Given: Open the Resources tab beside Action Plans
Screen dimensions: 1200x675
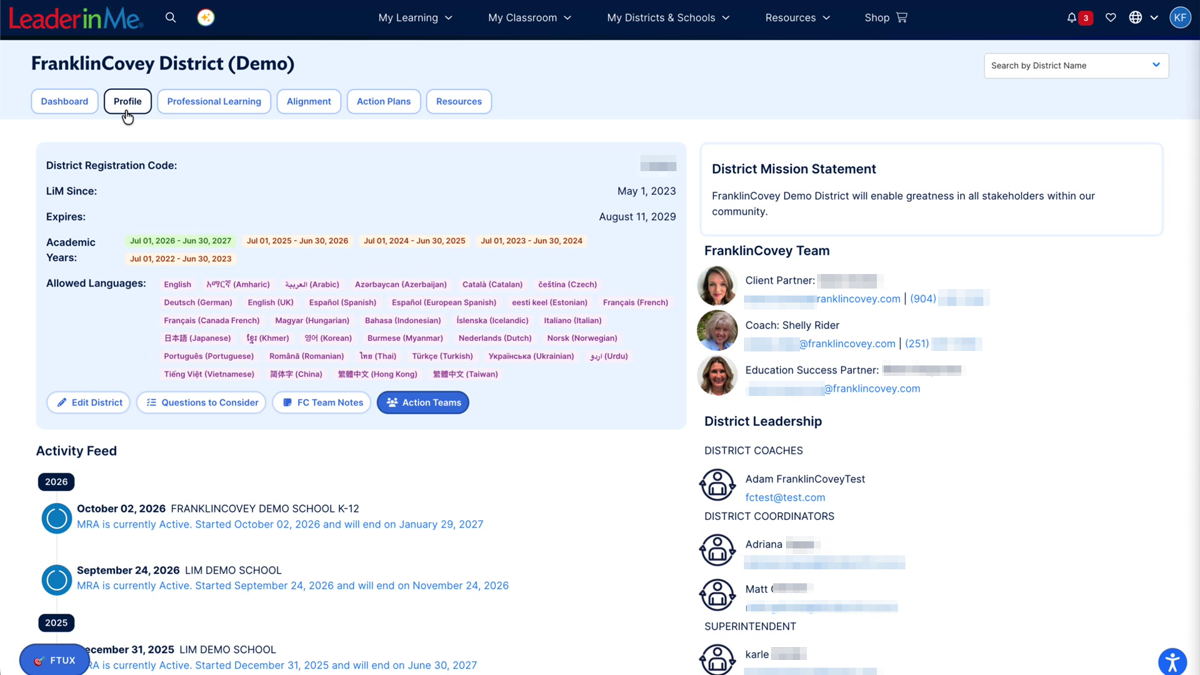Looking at the screenshot, I should point(459,101).
